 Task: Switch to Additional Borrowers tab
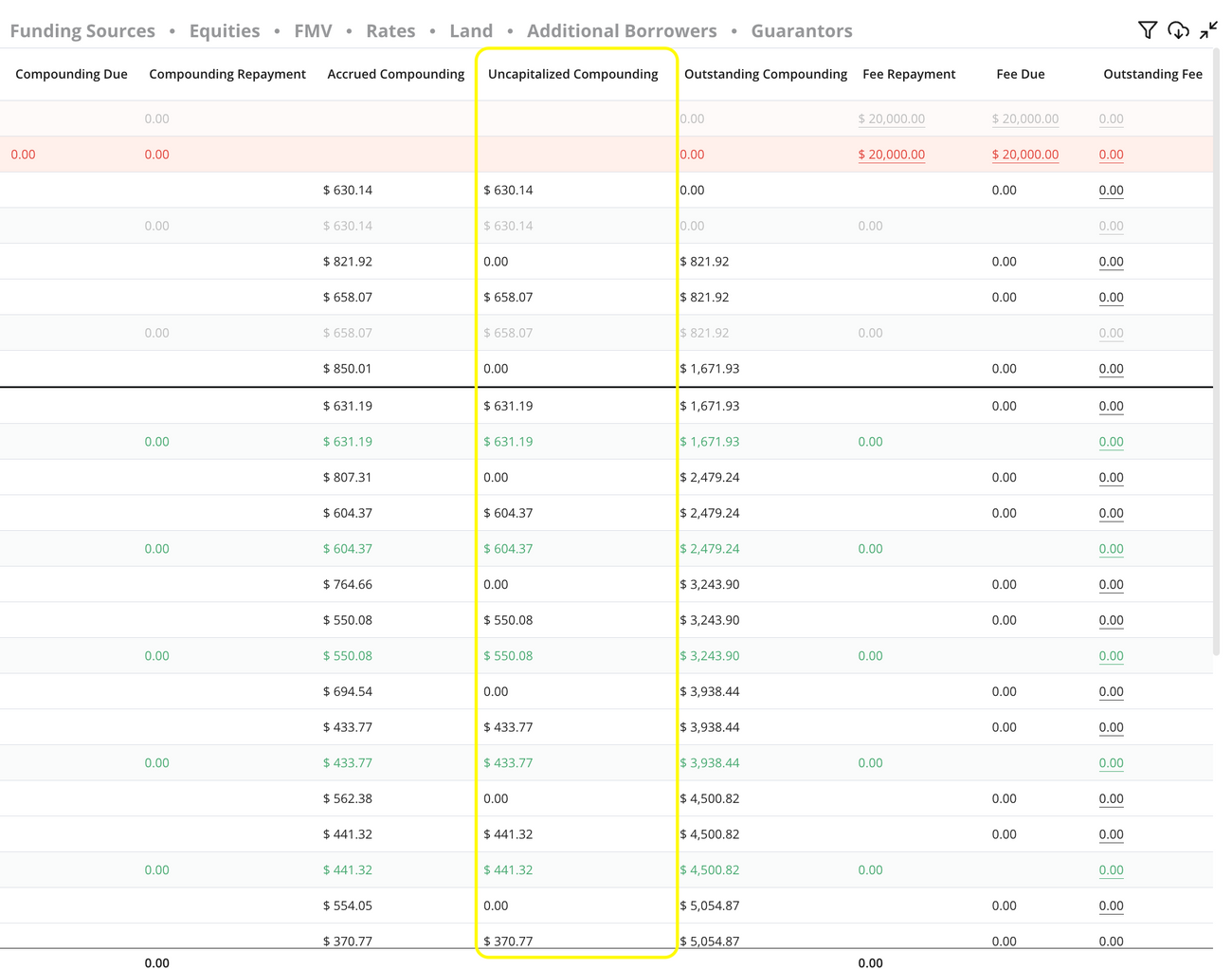(x=622, y=31)
